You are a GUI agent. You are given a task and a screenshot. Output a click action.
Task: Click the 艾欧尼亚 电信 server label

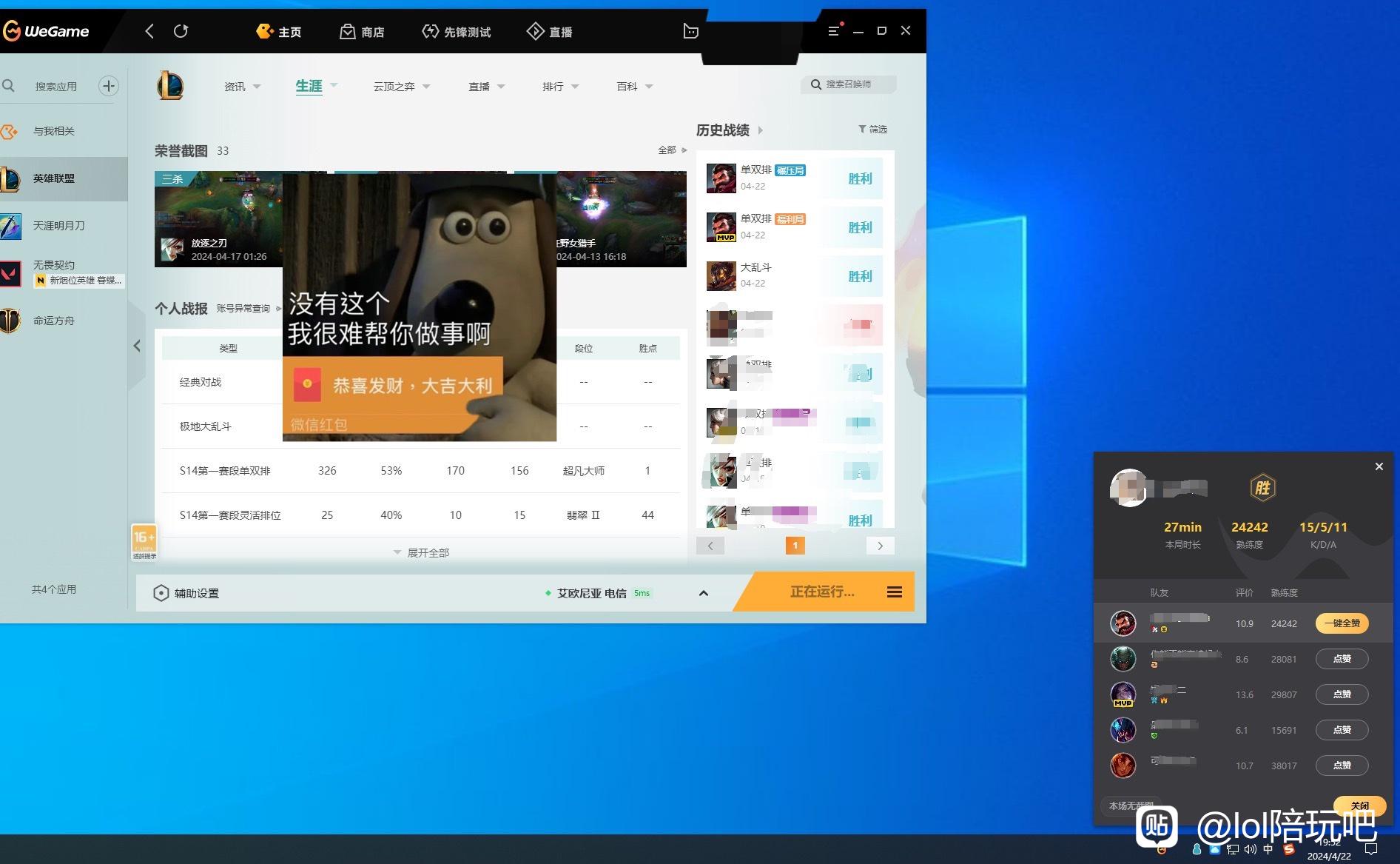click(x=591, y=593)
